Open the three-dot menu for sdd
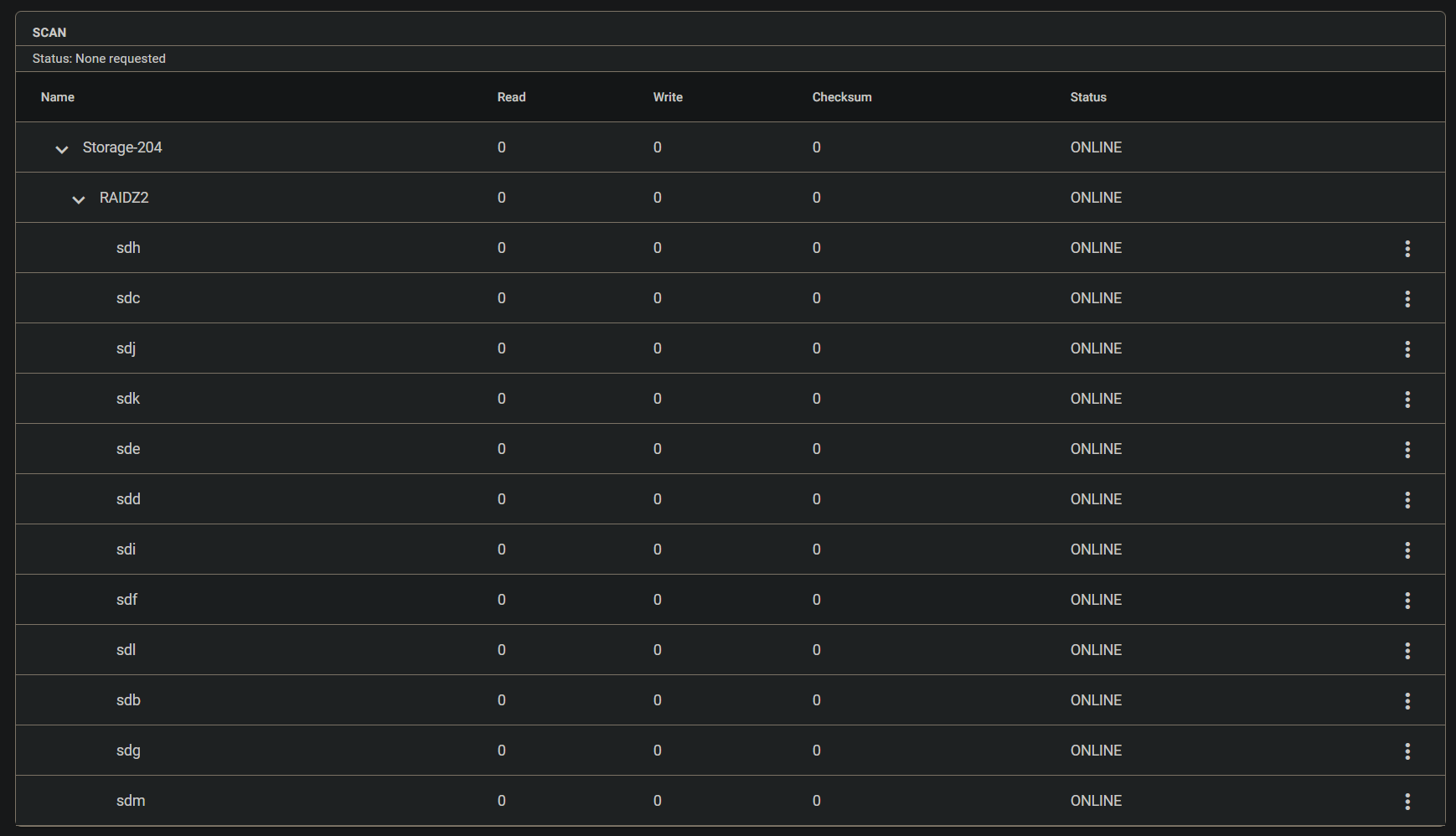 (x=1407, y=499)
